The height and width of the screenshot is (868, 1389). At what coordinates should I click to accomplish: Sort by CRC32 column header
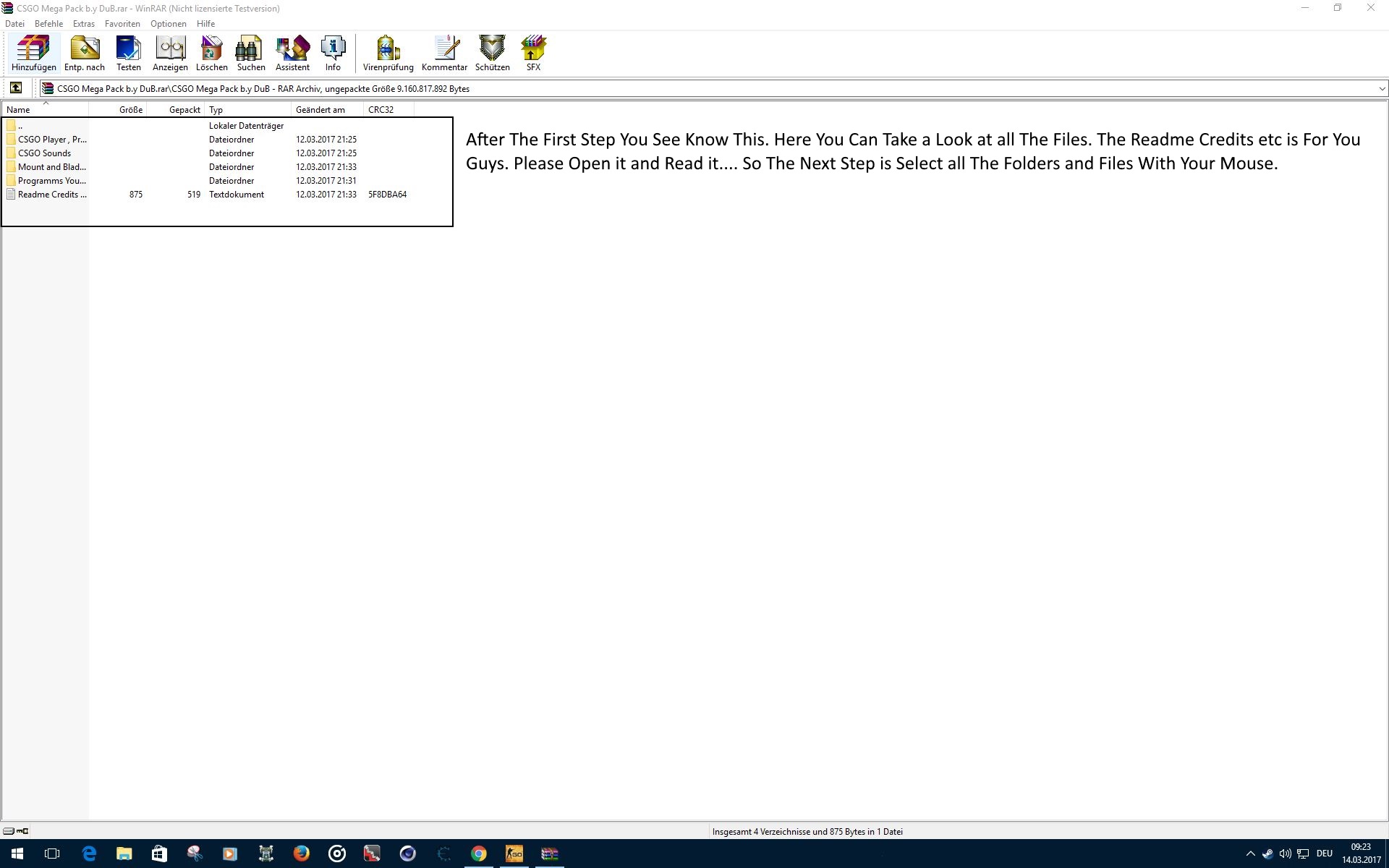tap(388, 110)
